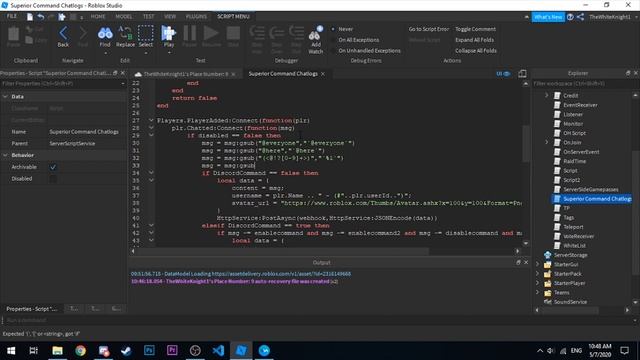
Task: Expand the StarterGui node
Action: (538, 264)
